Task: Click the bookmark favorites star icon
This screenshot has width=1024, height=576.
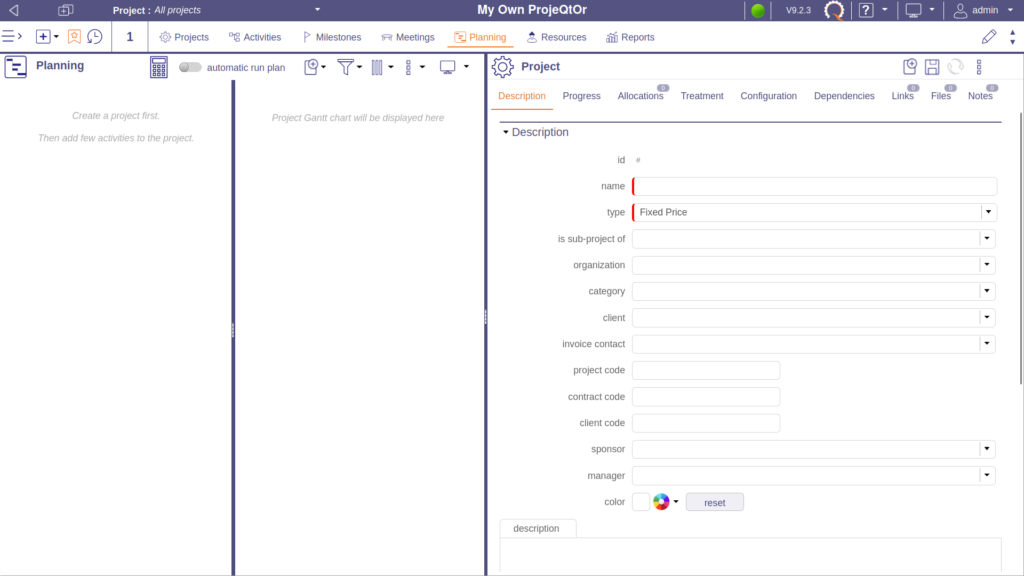Action: tap(74, 37)
